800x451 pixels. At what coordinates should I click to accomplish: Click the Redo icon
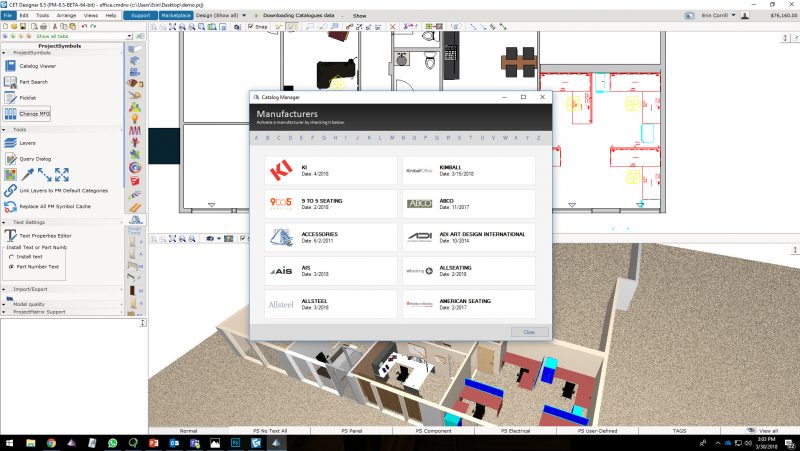coord(93,26)
